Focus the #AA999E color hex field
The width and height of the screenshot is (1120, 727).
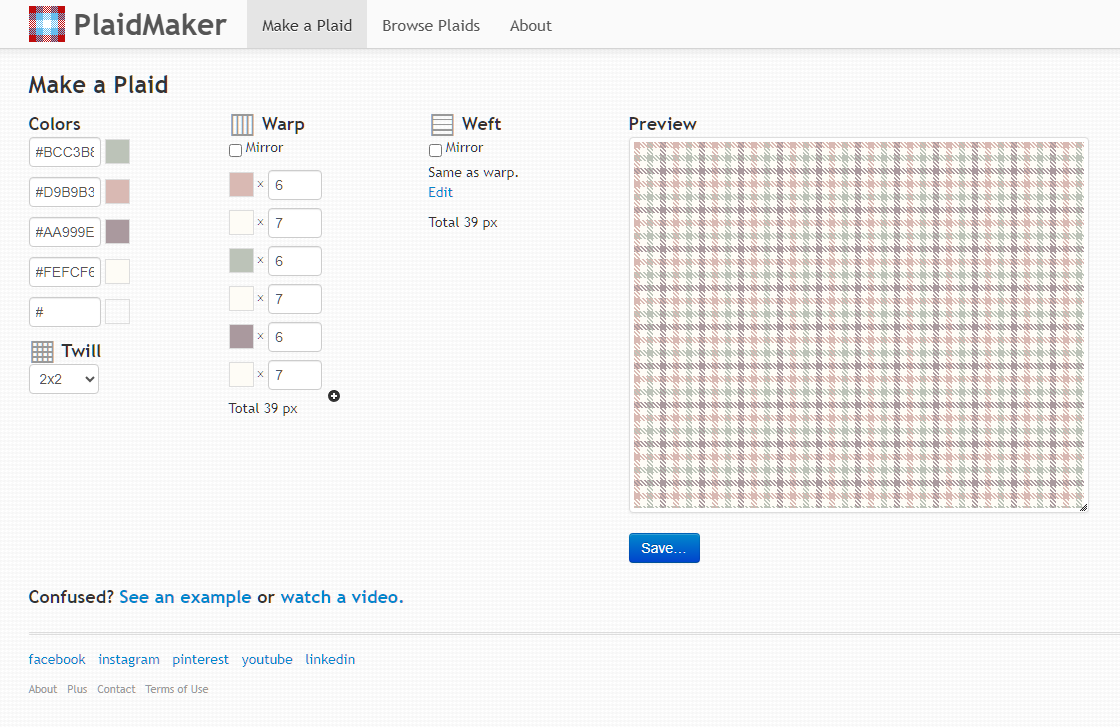pyautogui.click(x=65, y=232)
